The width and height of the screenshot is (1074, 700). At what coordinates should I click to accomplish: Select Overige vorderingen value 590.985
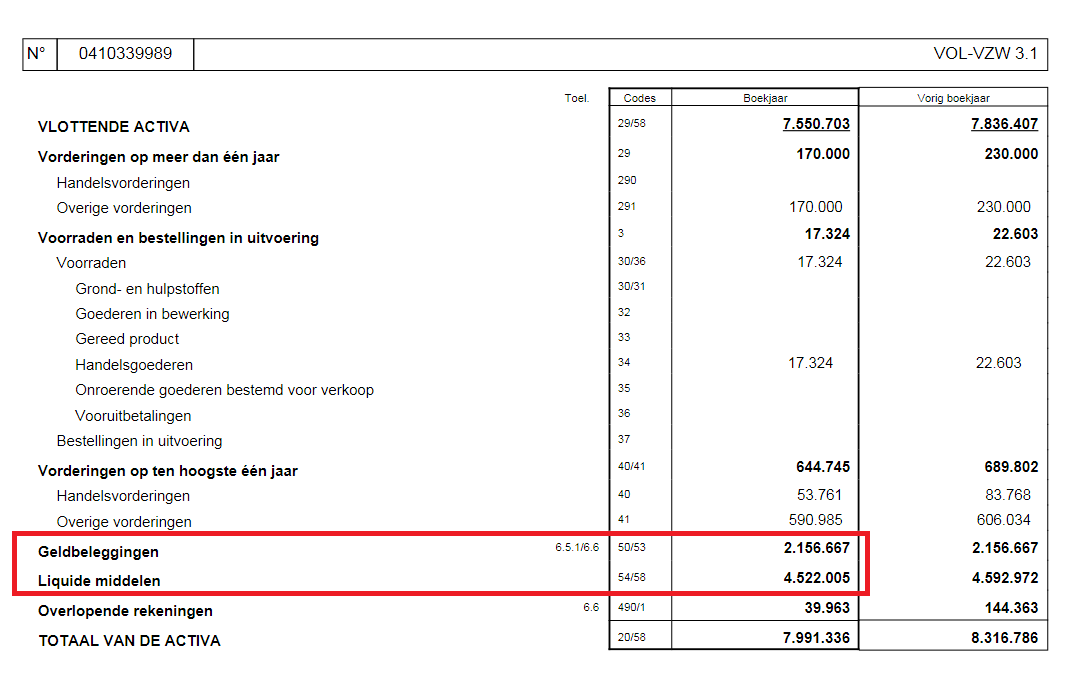(815, 520)
